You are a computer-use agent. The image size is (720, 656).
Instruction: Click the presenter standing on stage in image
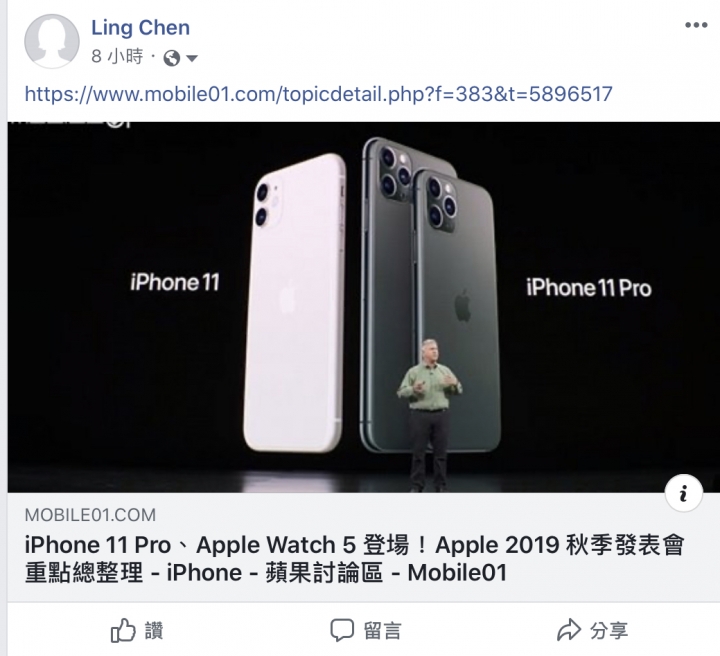pyautogui.click(x=428, y=415)
